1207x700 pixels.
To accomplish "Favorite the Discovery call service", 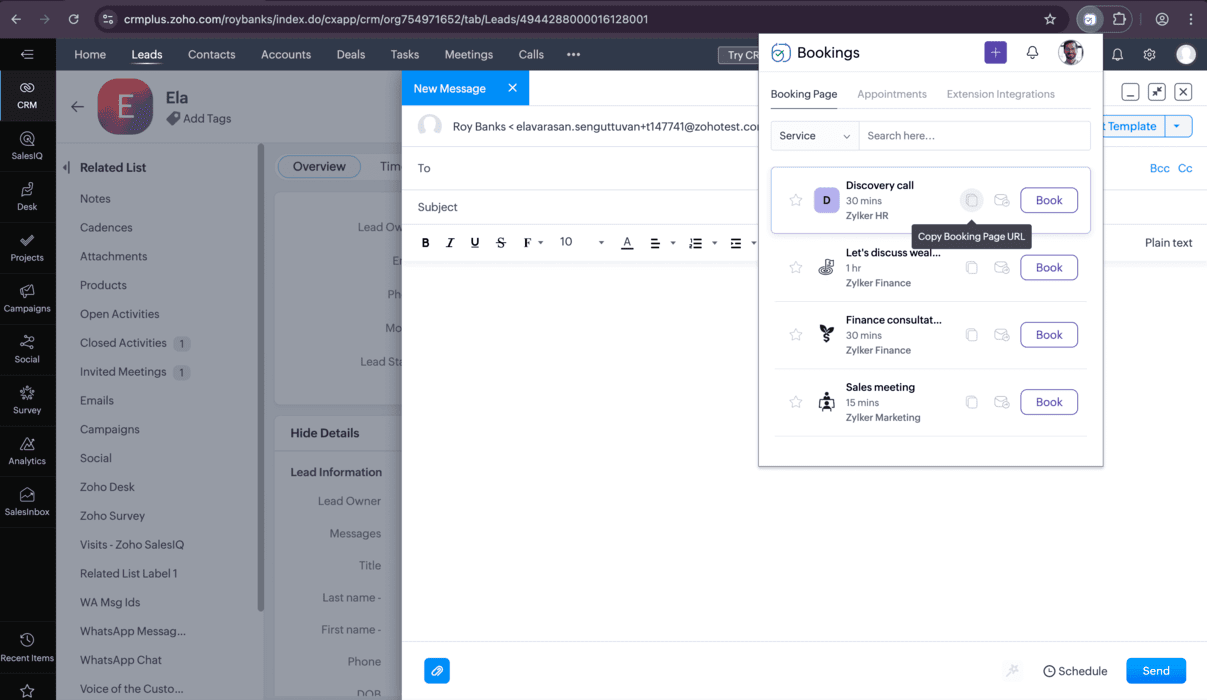I will (x=796, y=200).
